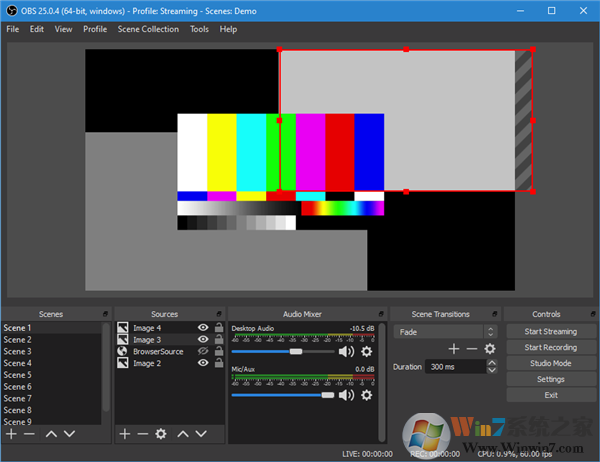Screen dimensions: 600x462
Task: Add a new source with plus icon
Action: [x=124, y=434]
